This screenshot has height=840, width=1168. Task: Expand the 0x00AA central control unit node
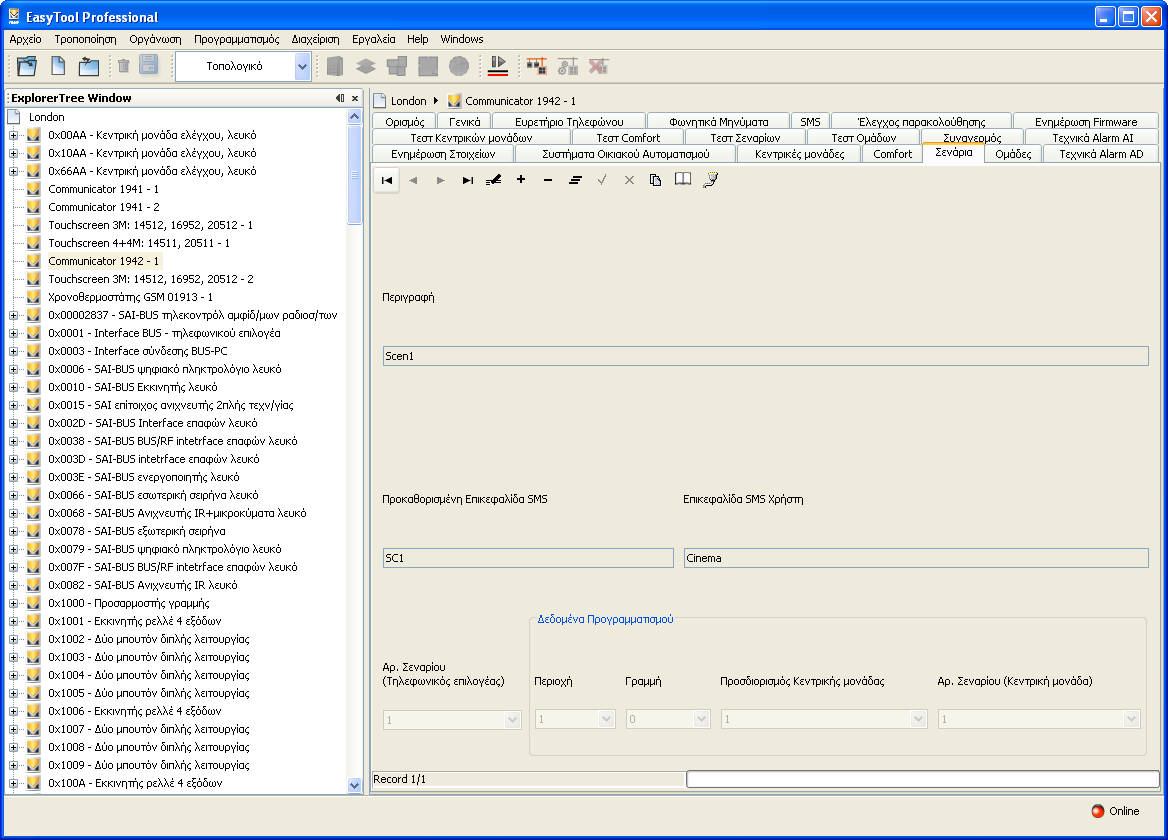[x=13, y=136]
